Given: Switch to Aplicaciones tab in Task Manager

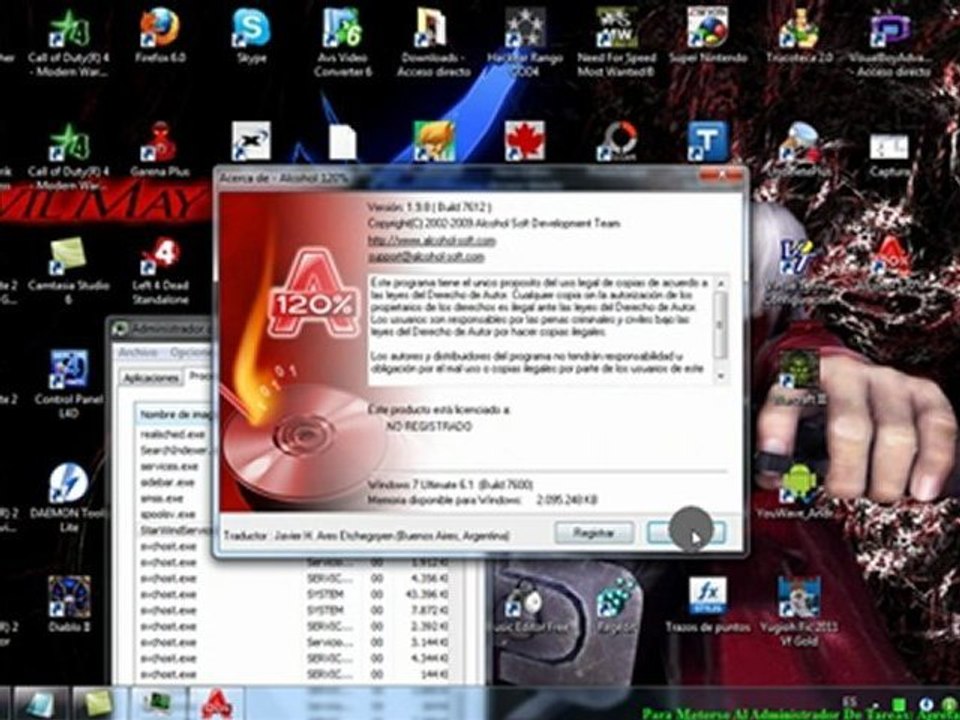Looking at the screenshot, I should 151,378.
